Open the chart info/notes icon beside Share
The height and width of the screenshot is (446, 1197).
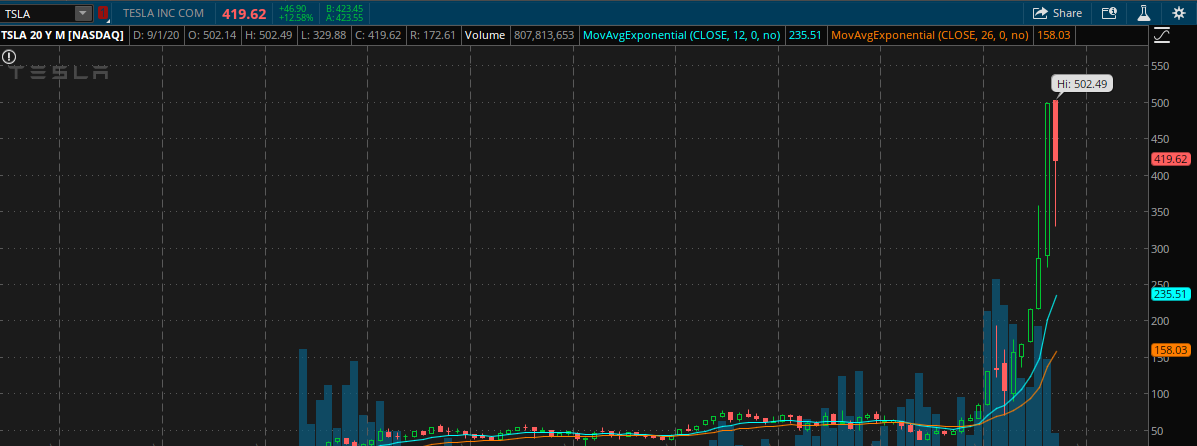click(x=1109, y=13)
